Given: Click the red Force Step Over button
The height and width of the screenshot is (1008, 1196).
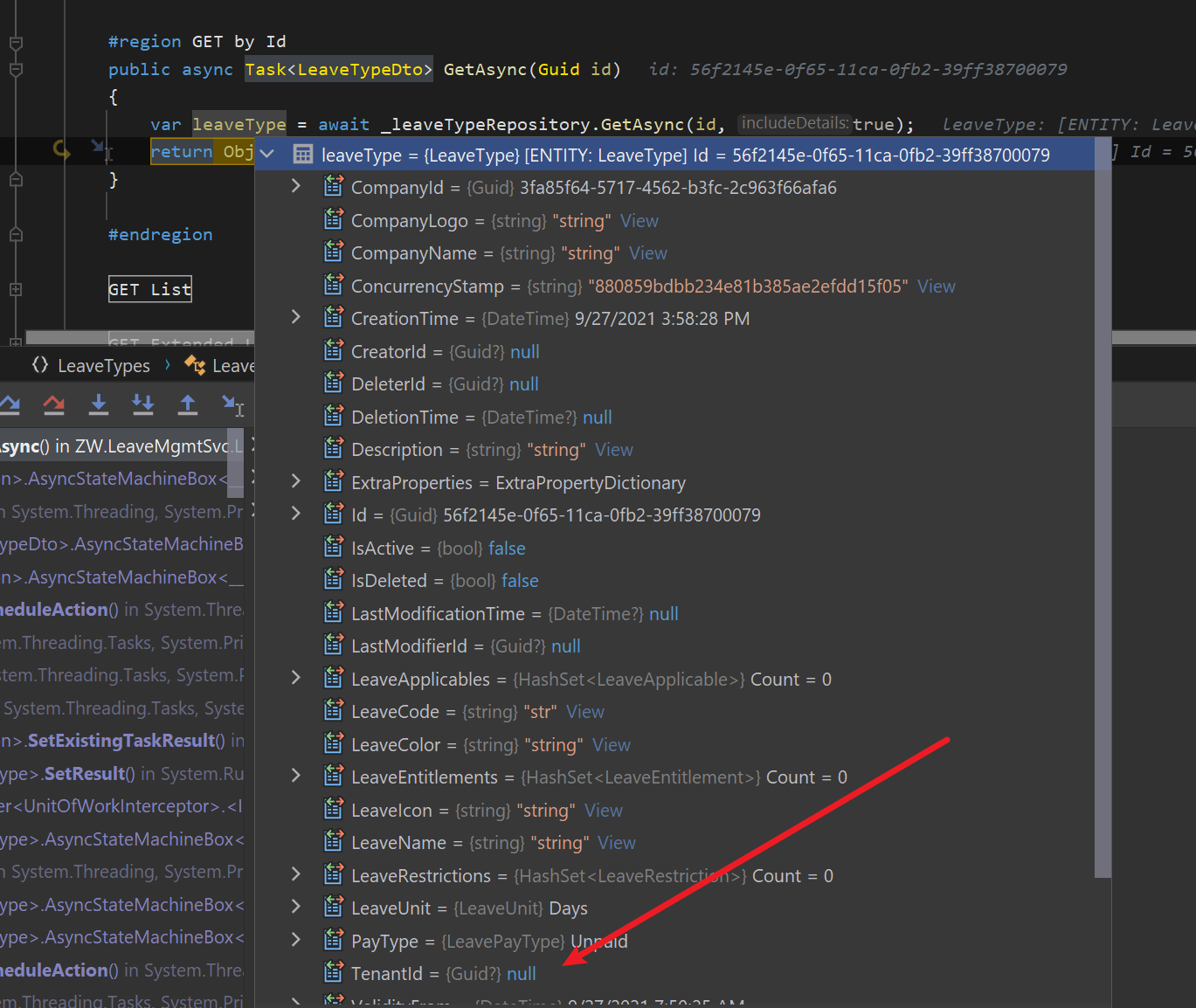Looking at the screenshot, I should point(54,404).
